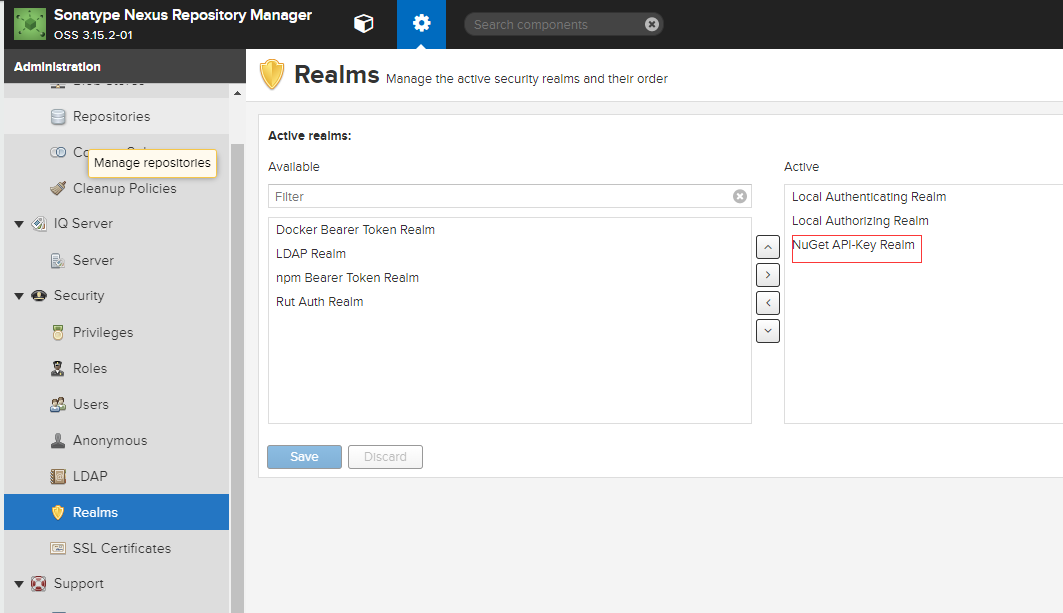Screen dimensions: 1063x613
Task: Click the Server document icon
Action: [x=58, y=260]
